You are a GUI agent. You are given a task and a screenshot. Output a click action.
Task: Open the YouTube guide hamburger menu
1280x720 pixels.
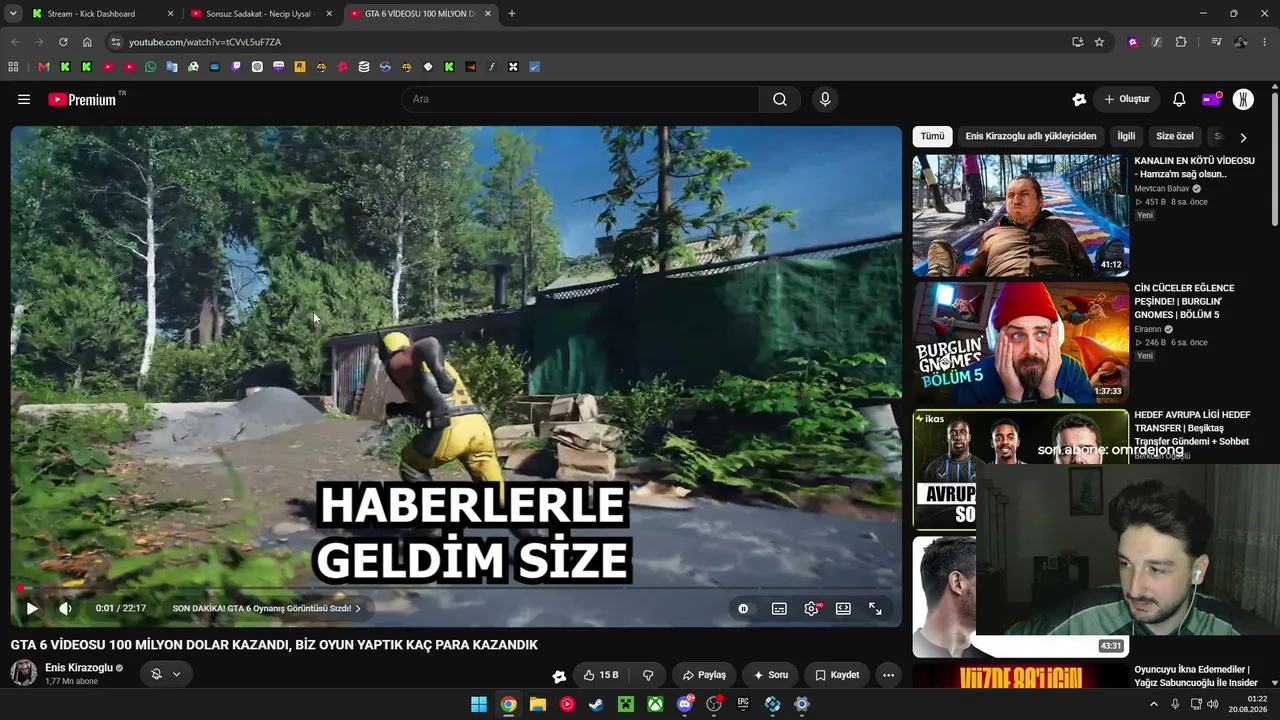pyautogui.click(x=24, y=99)
